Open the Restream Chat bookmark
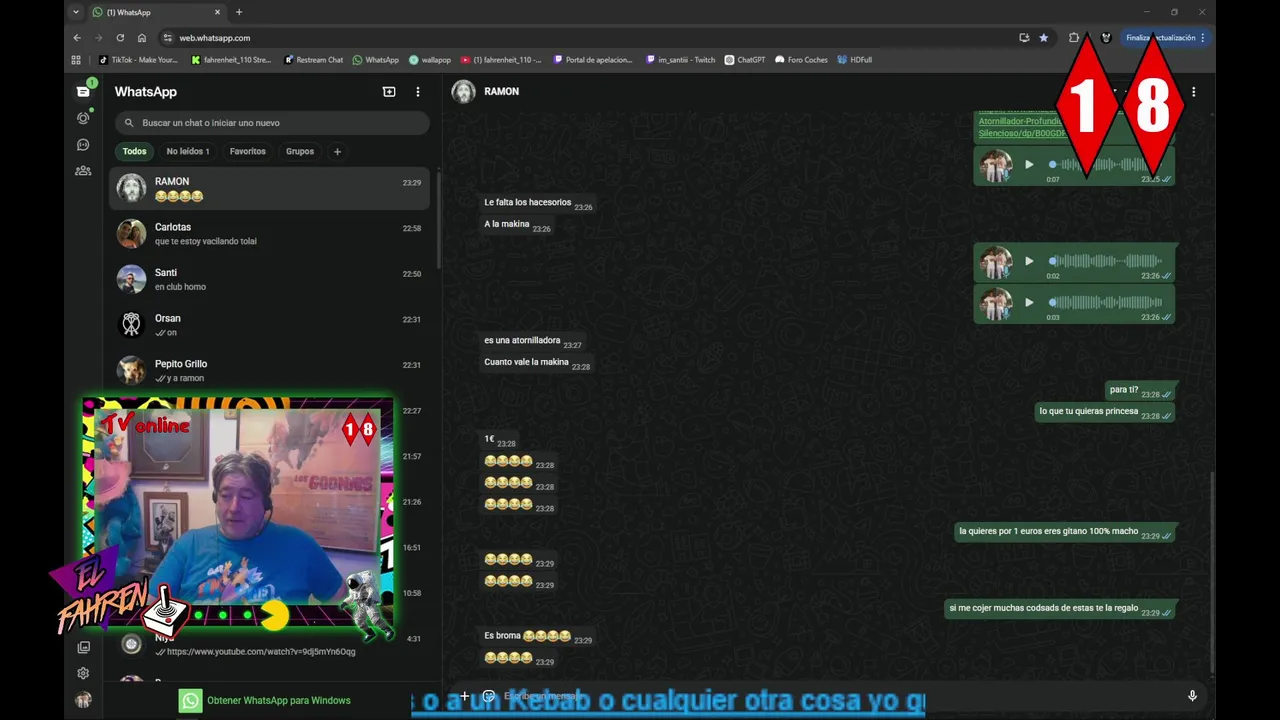Screen dimensions: 1280x720 [x=314, y=60]
